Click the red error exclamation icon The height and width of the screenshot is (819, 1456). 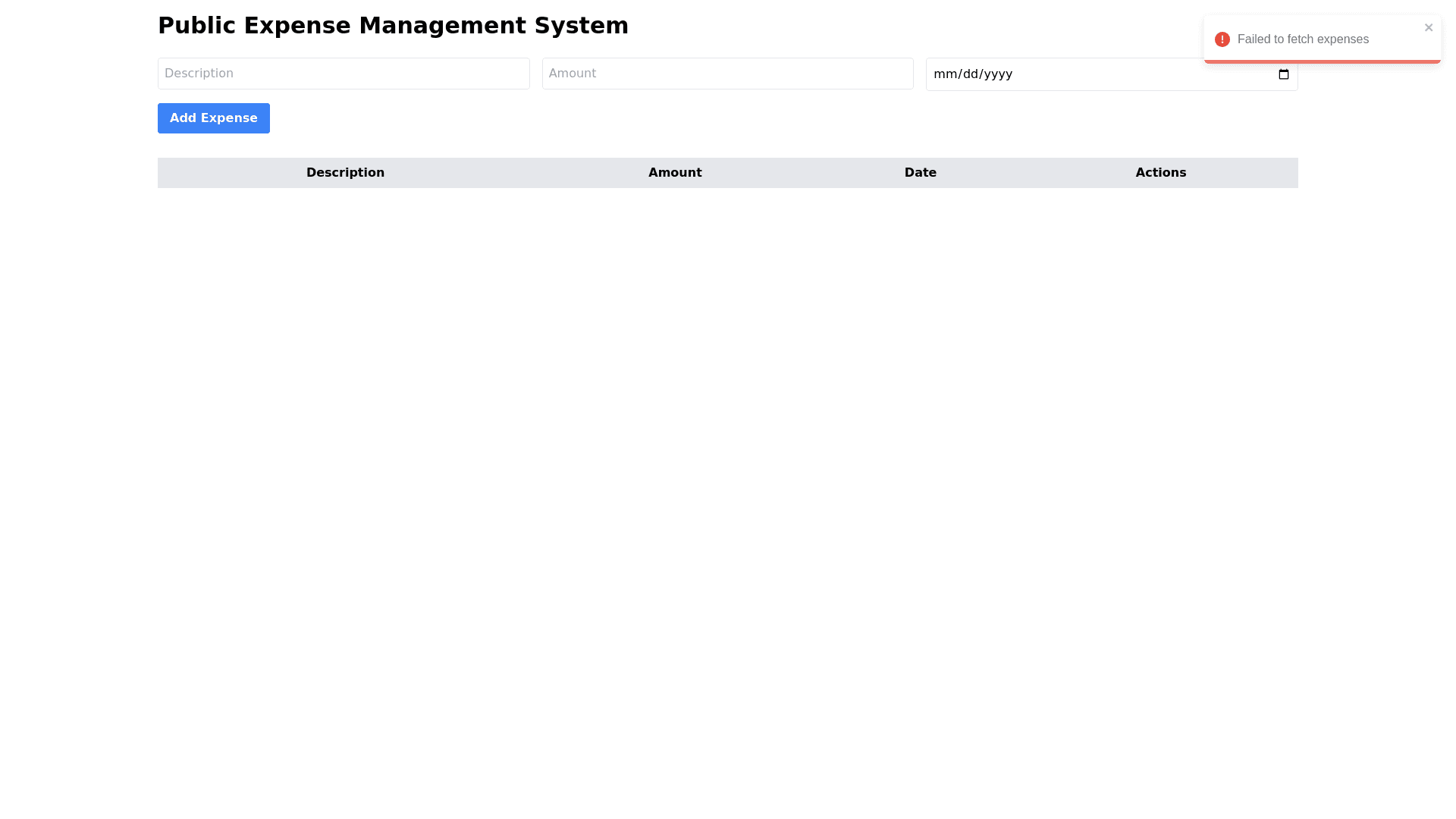[x=1222, y=39]
